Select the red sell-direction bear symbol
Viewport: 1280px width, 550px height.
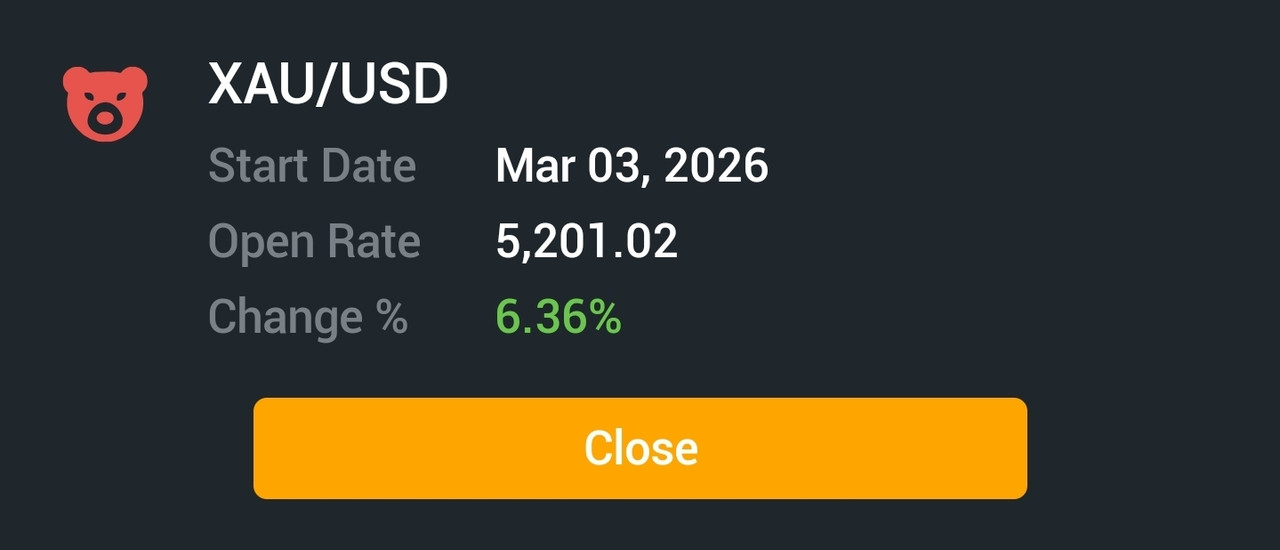click(x=105, y=103)
